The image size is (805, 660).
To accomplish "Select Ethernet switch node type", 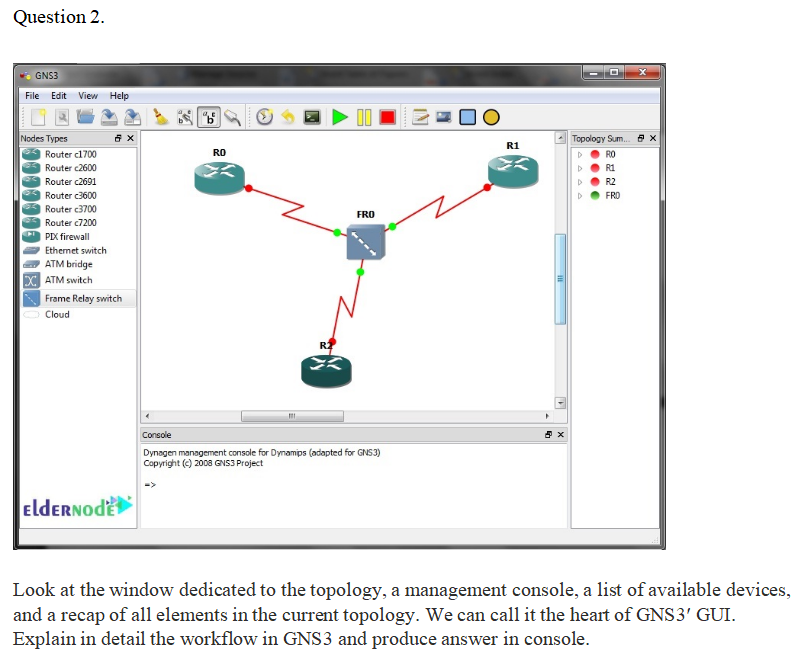I will [78, 250].
